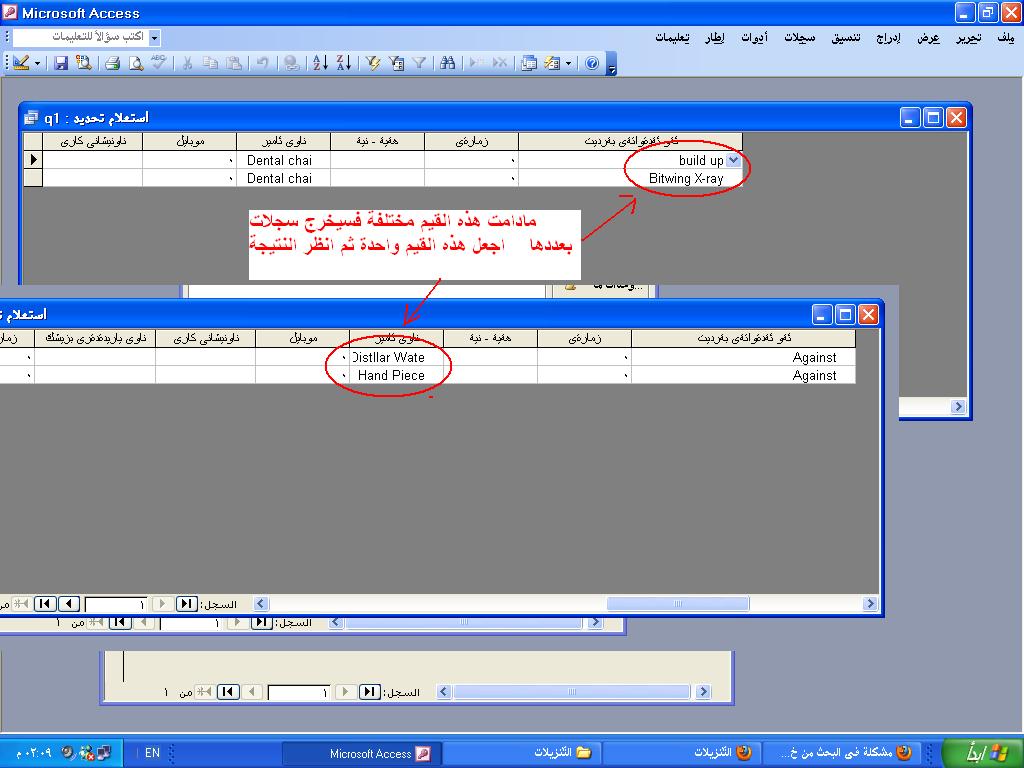Image resolution: width=1024 pixels, height=768 pixels.
Task: Click inside the help question input box
Action: tap(81, 37)
